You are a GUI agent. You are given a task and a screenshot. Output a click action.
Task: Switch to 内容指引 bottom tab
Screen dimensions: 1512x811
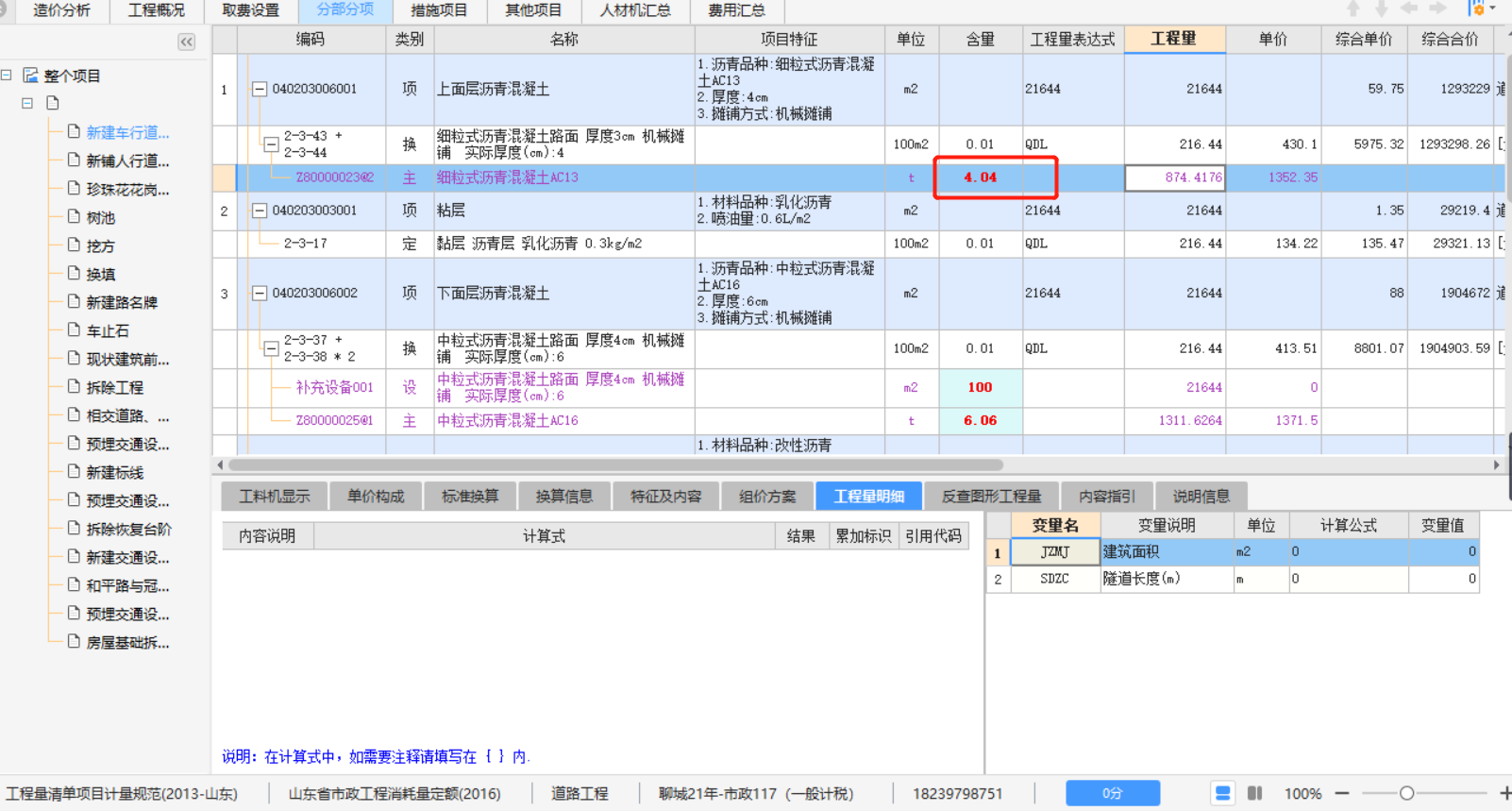1107,496
